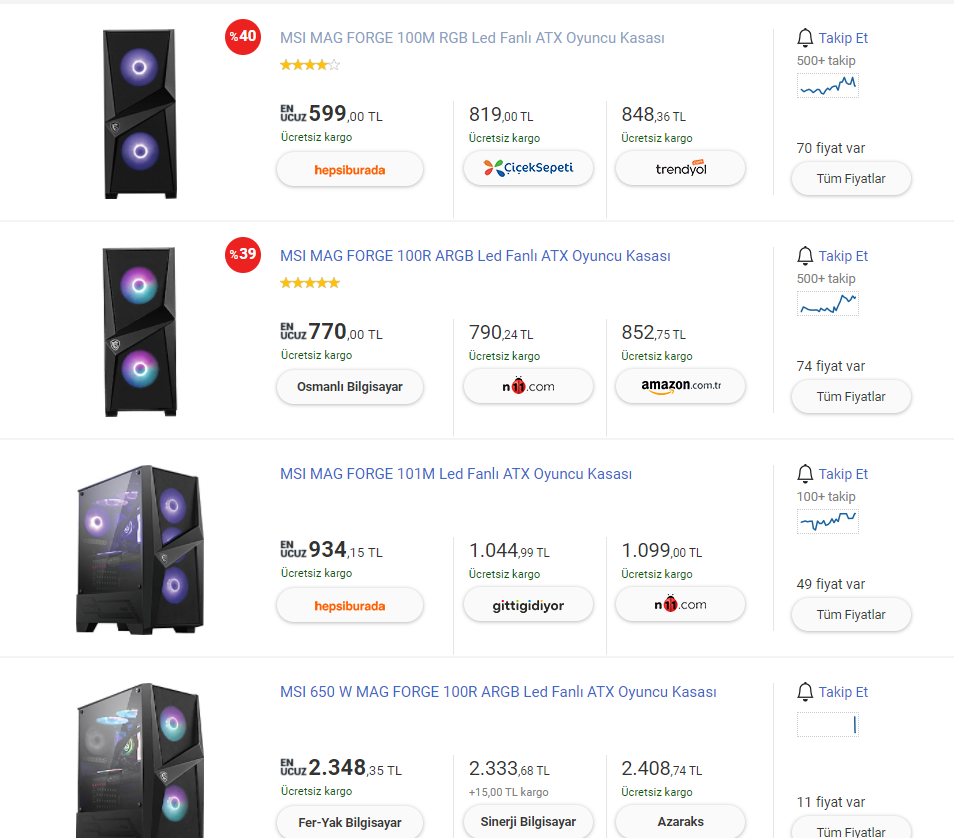Click star rating of MAG FORGE 100R ARGB
954x838 pixels.
pos(310,283)
